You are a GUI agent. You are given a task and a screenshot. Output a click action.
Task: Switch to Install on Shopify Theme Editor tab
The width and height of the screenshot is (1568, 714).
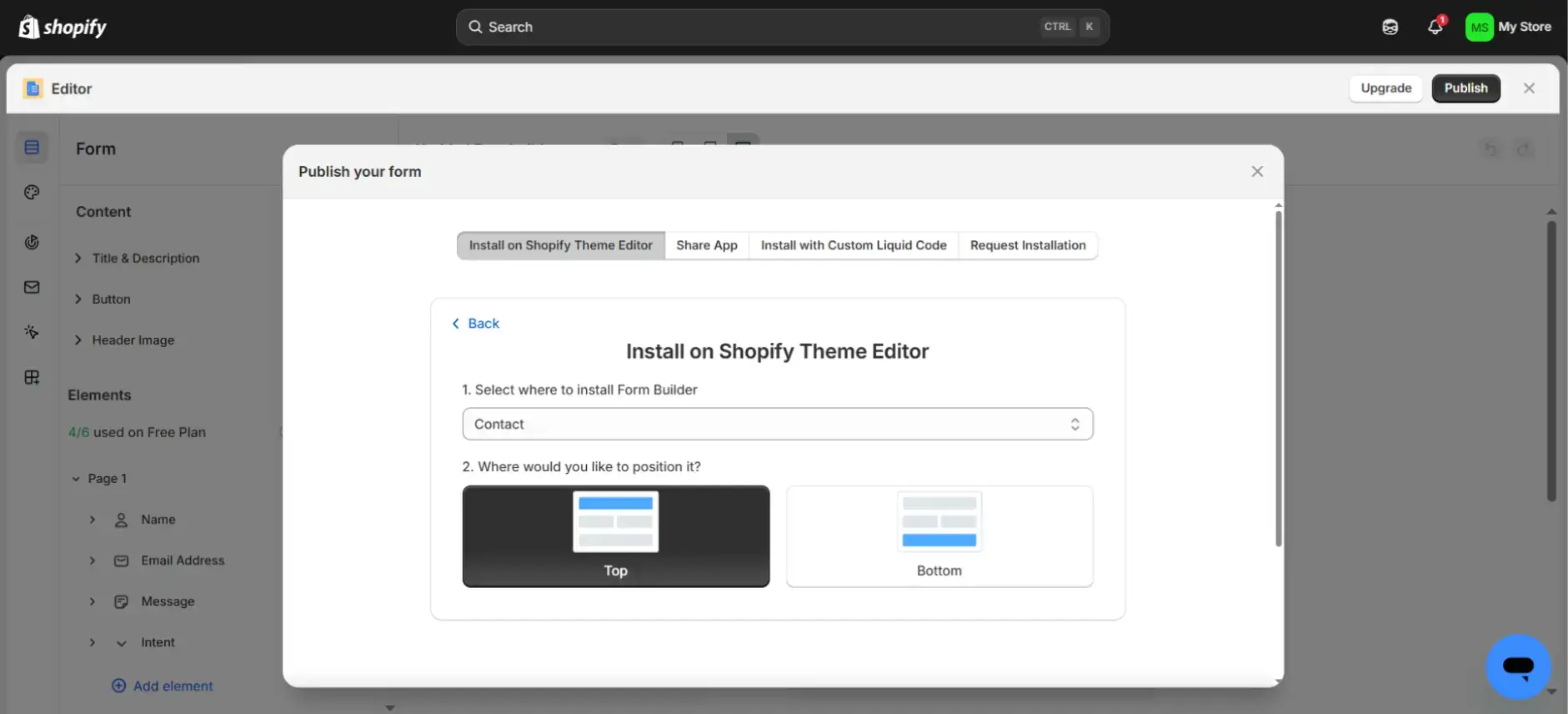(560, 245)
